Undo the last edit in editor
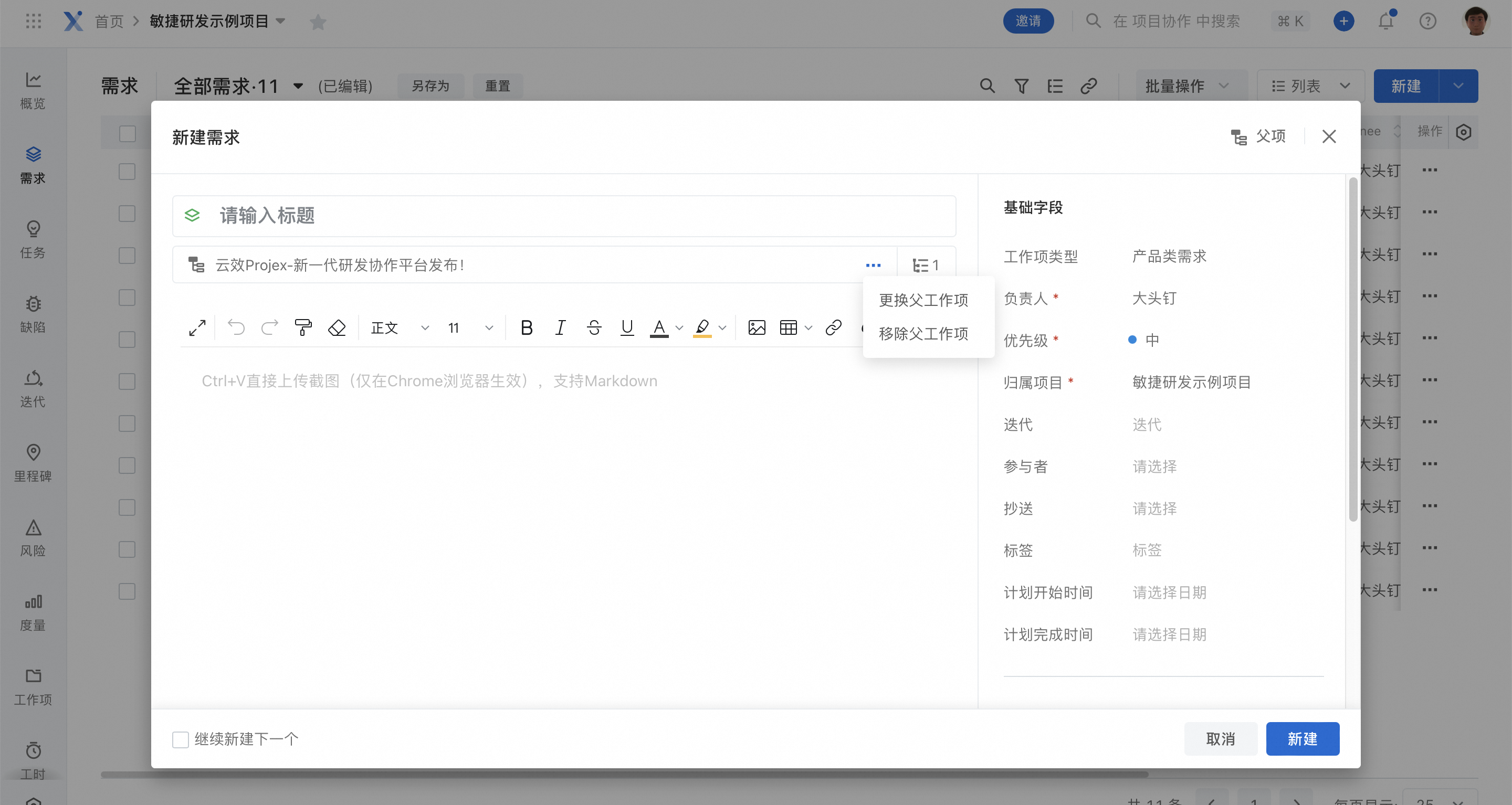The image size is (1512, 805). (236, 327)
